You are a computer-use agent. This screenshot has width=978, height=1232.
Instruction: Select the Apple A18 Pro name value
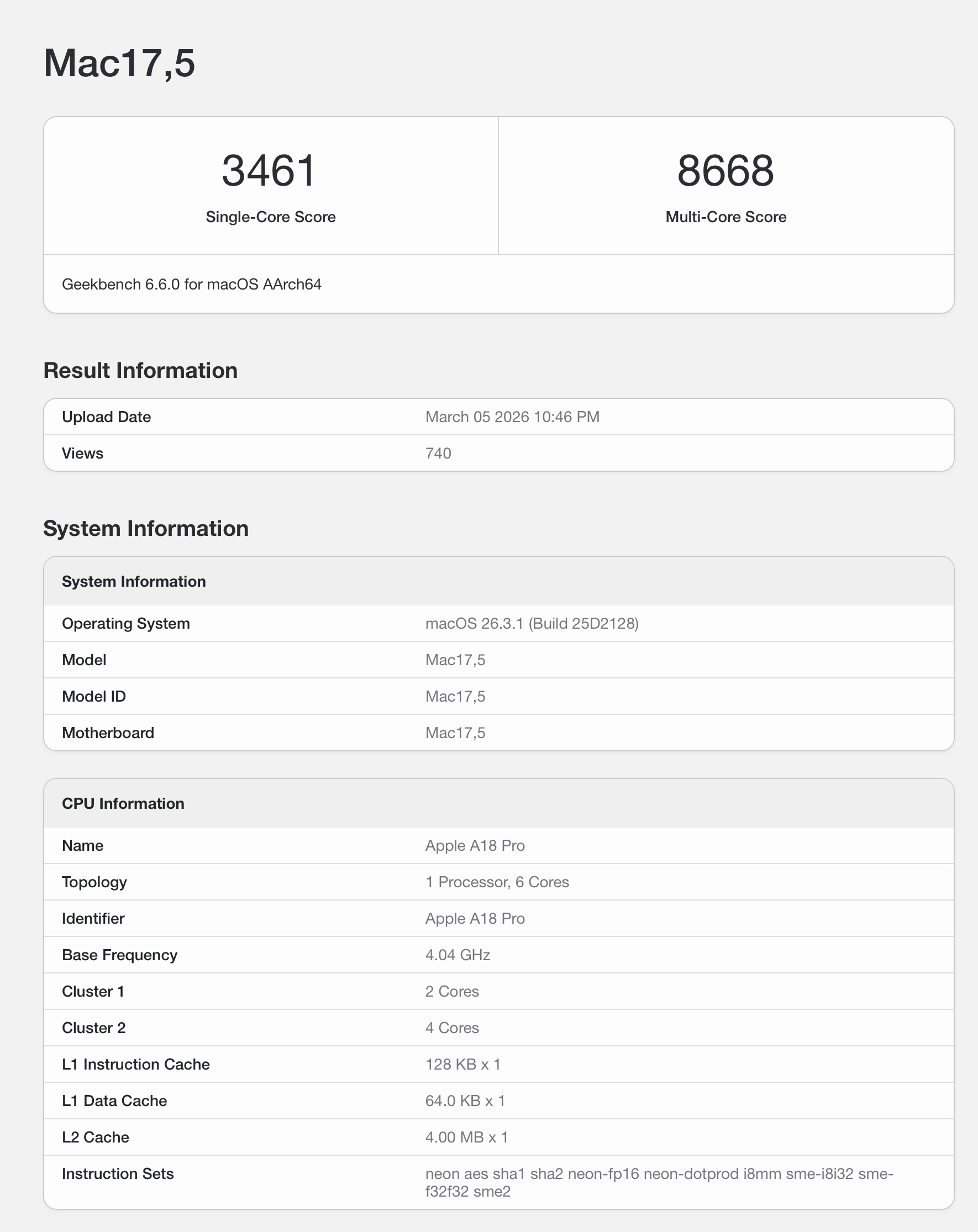[x=475, y=846]
